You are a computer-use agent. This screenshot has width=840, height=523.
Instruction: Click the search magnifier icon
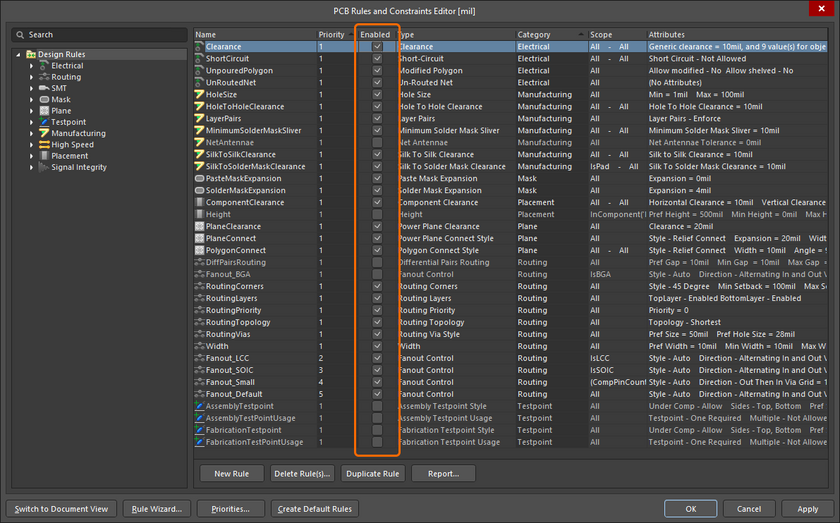pyautogui.click(x=21, y=35)
